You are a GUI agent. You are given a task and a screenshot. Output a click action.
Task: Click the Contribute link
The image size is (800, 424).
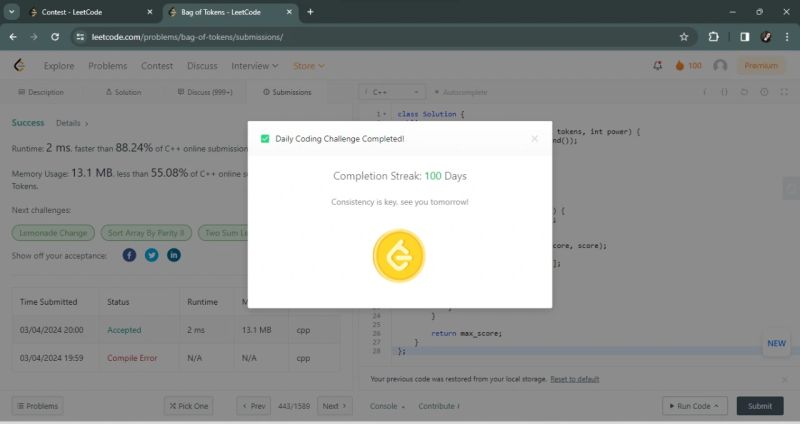(x=439, y=406)
